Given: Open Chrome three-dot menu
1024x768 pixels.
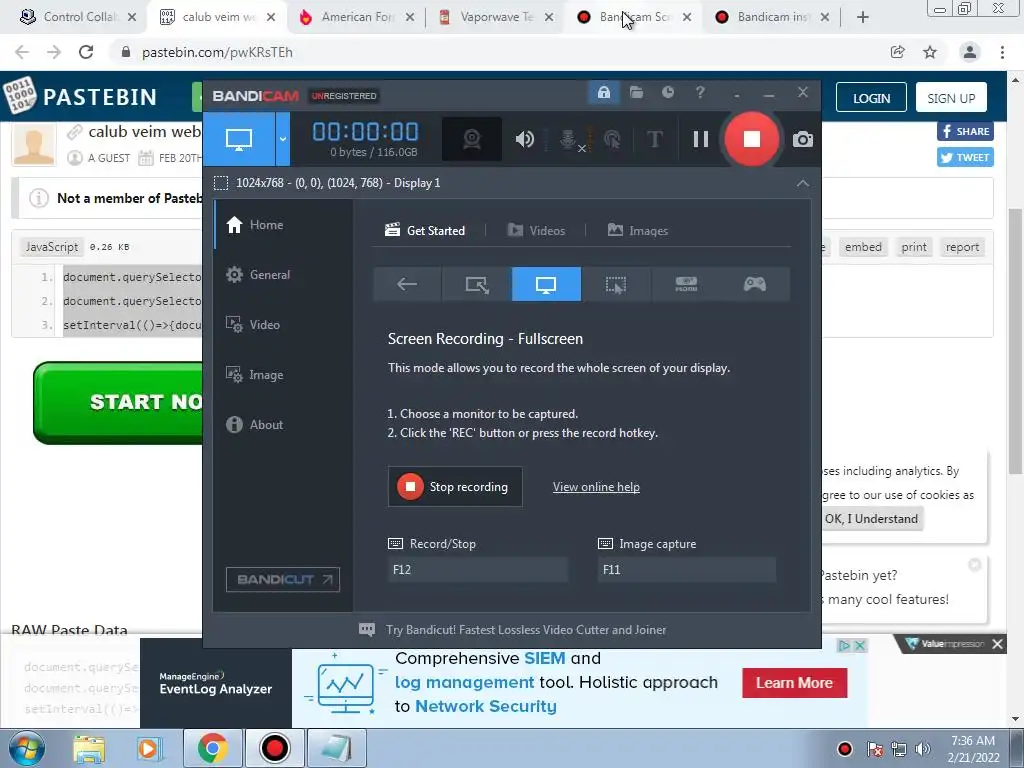Looking at the screenshot, I should tap(1002, 52).
